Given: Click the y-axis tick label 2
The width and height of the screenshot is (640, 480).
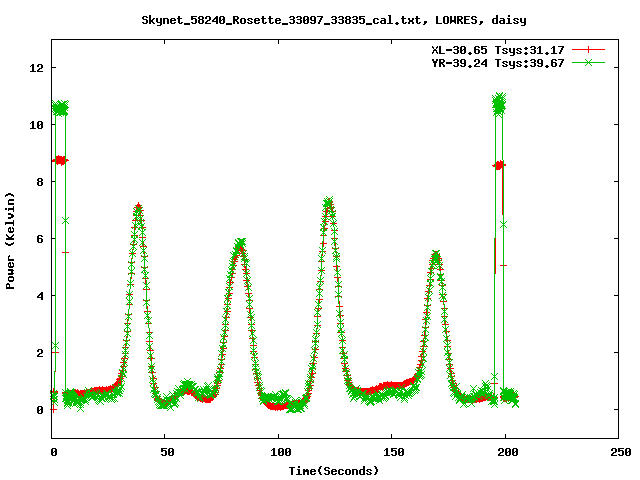Looking at the screenshot, I should pyautogui.click(x=40, y=353).
